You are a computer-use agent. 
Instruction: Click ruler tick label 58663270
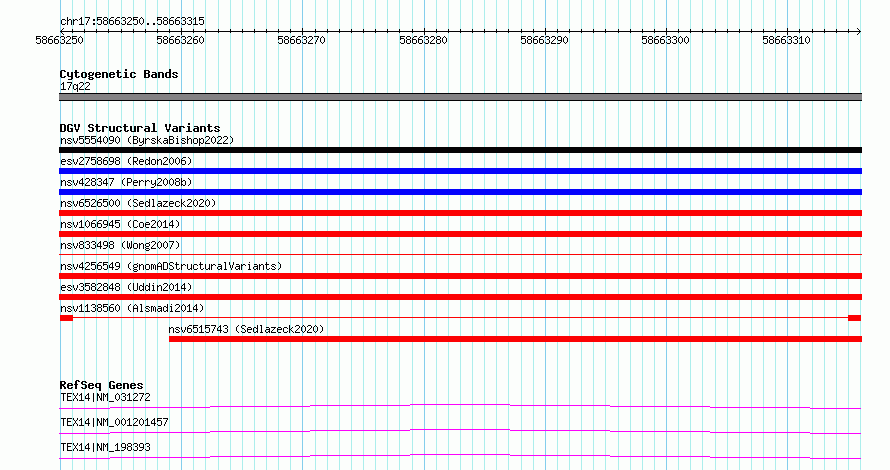[301, 40]
